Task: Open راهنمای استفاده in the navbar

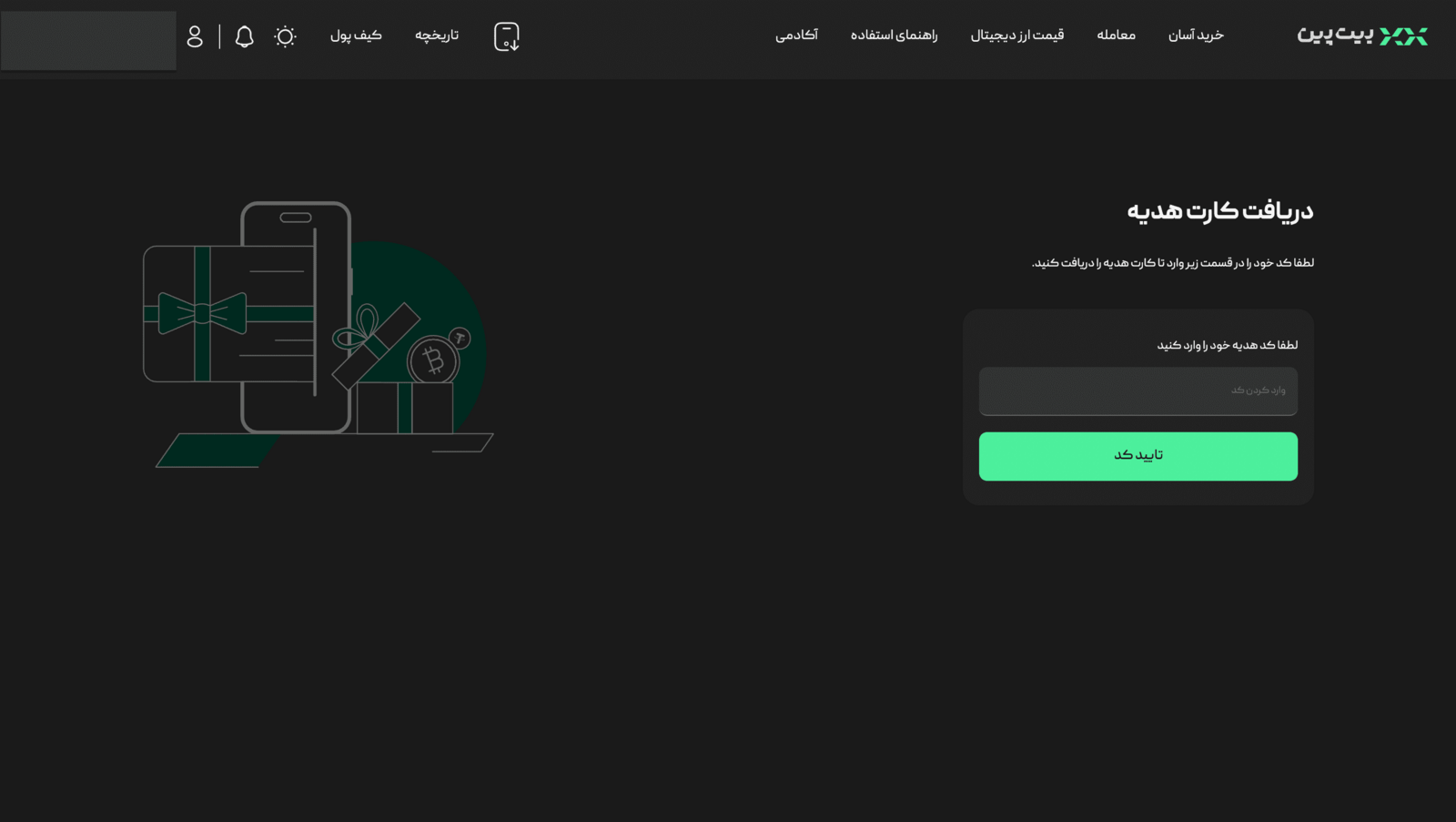Action: (x=894, y=36)
